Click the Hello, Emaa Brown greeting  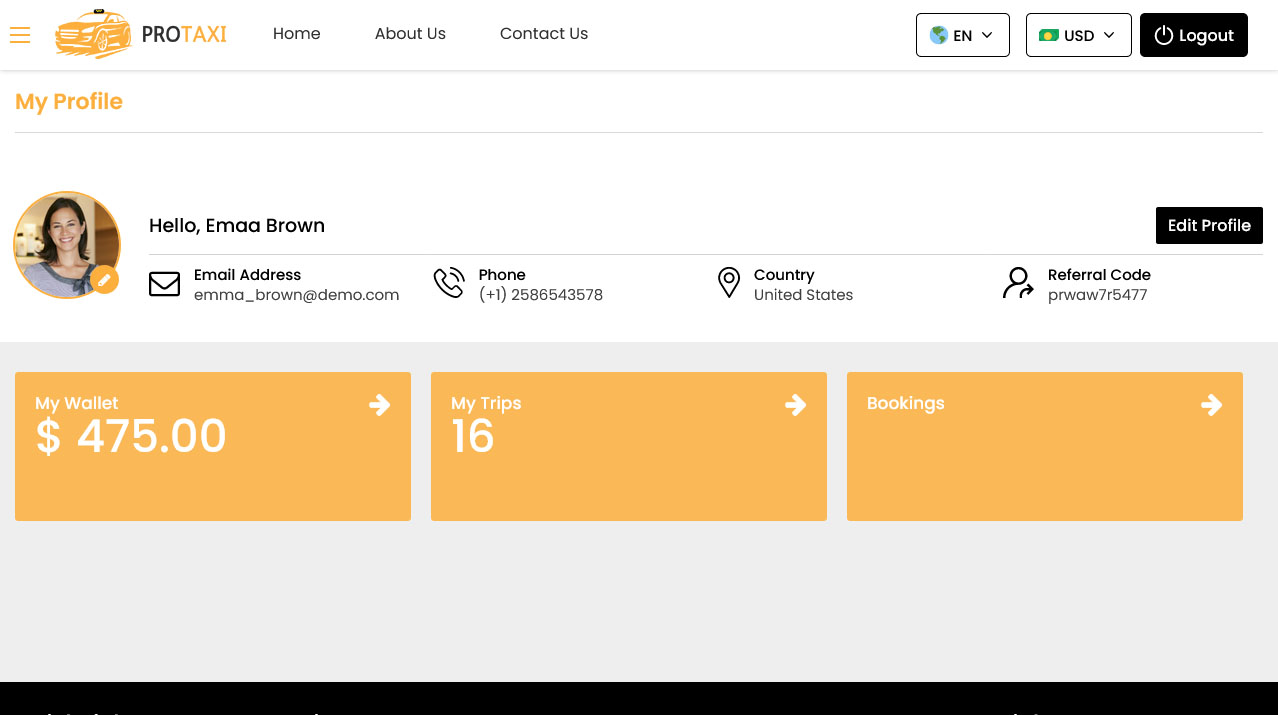(x=237, y=225)
